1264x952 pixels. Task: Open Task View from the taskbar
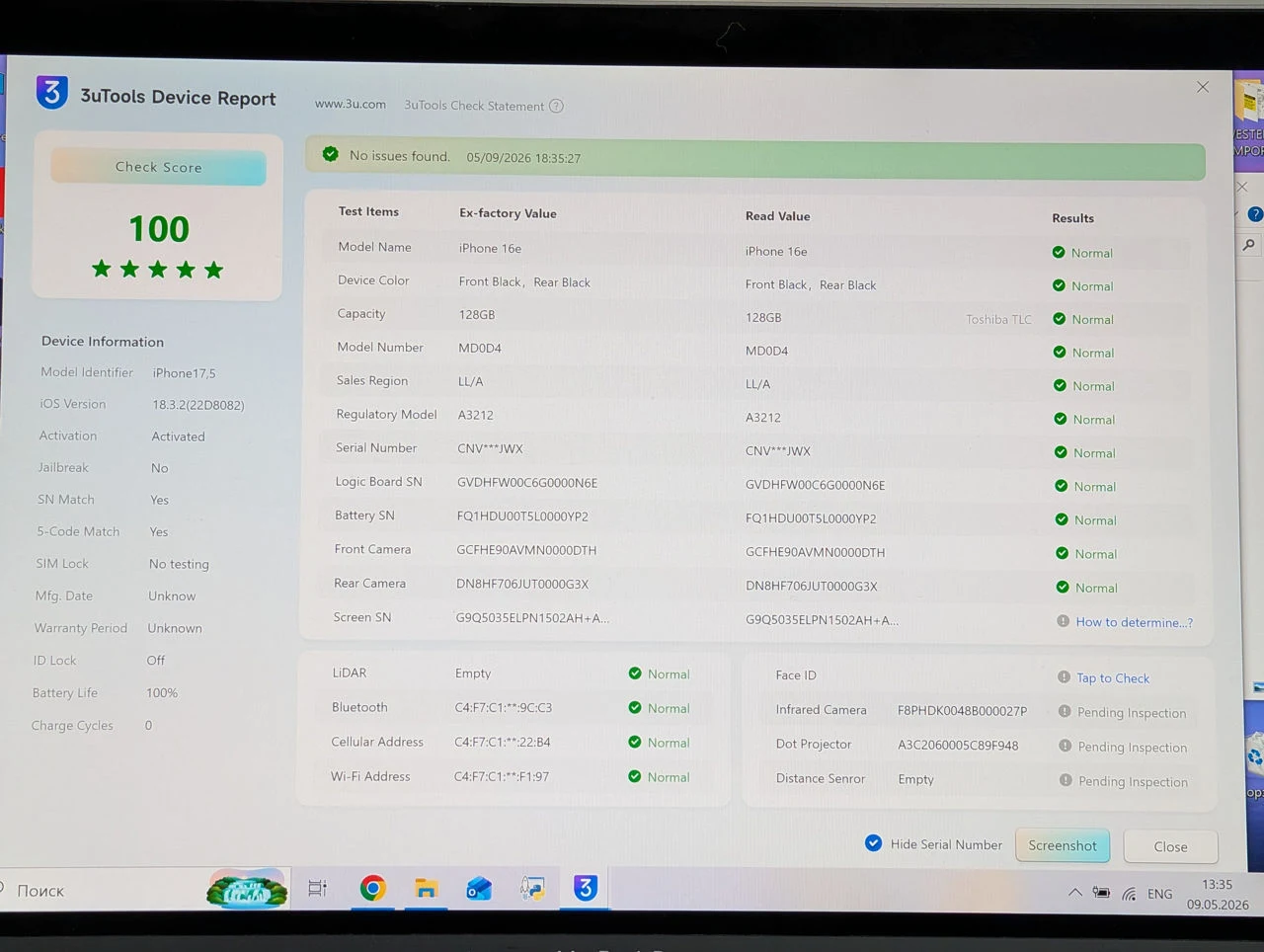(x=317, y=888)
